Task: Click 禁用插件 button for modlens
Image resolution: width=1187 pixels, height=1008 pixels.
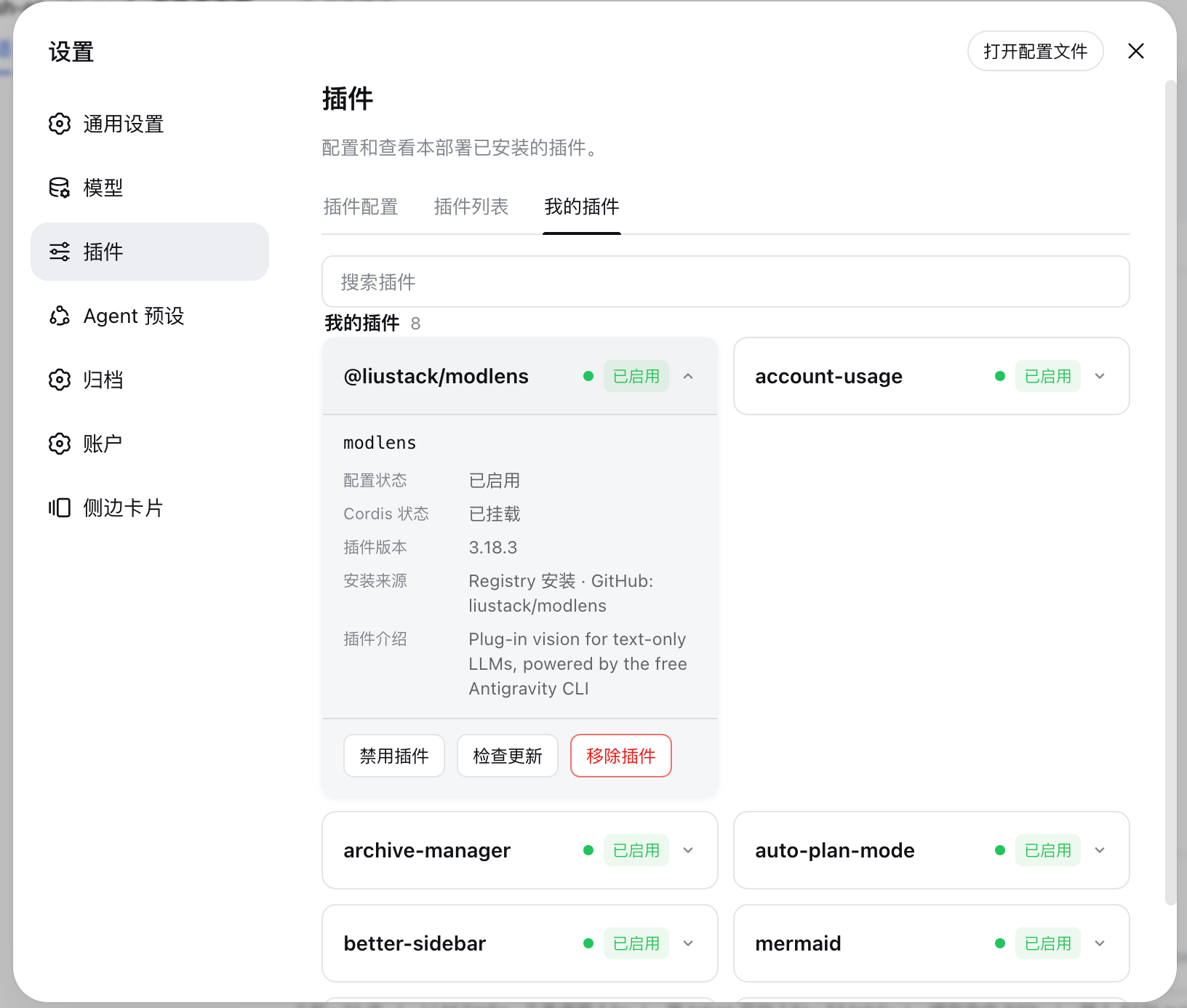Action: [x=394, y=756]
